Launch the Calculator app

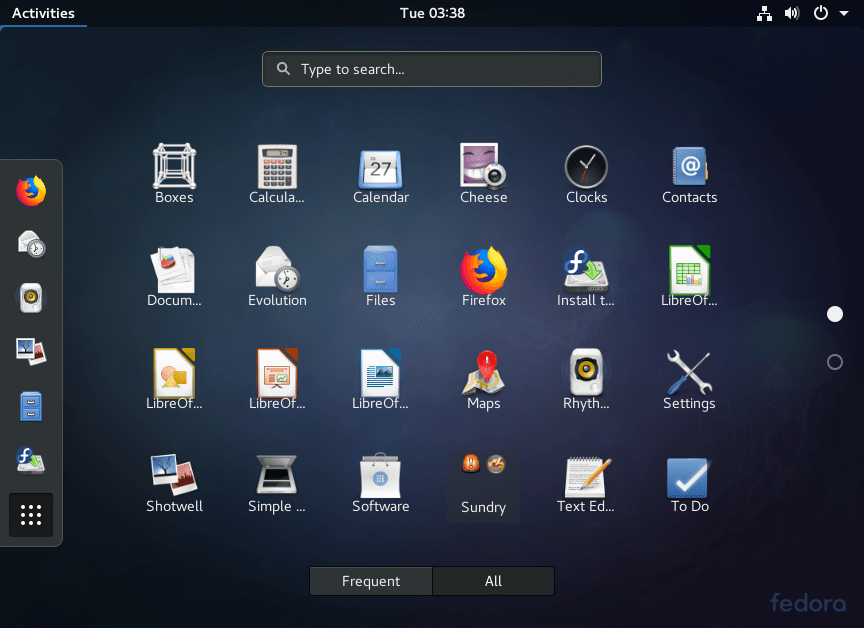(x=277, y=174)
